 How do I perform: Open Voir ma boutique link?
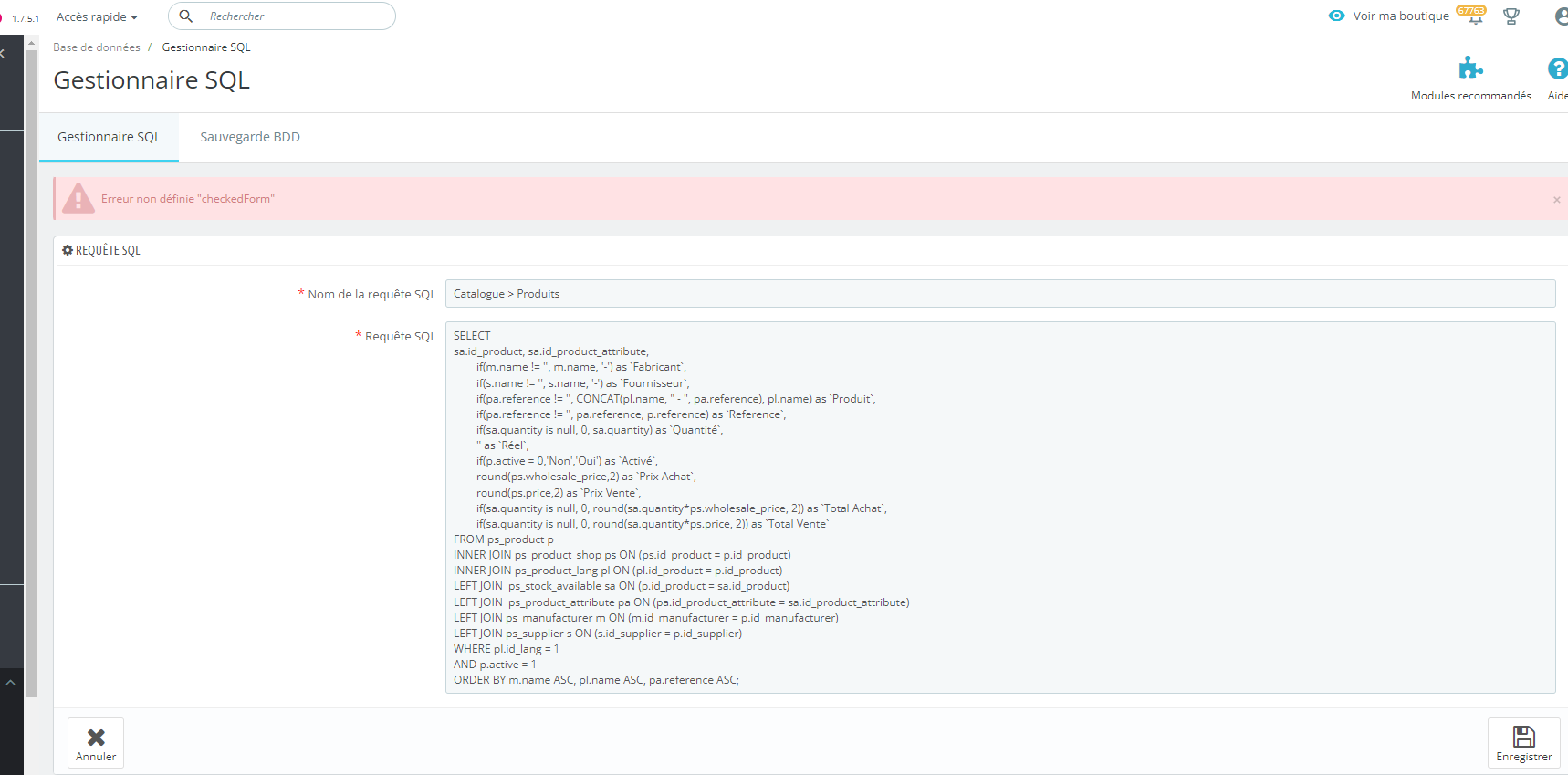[x=1401, y=16]
